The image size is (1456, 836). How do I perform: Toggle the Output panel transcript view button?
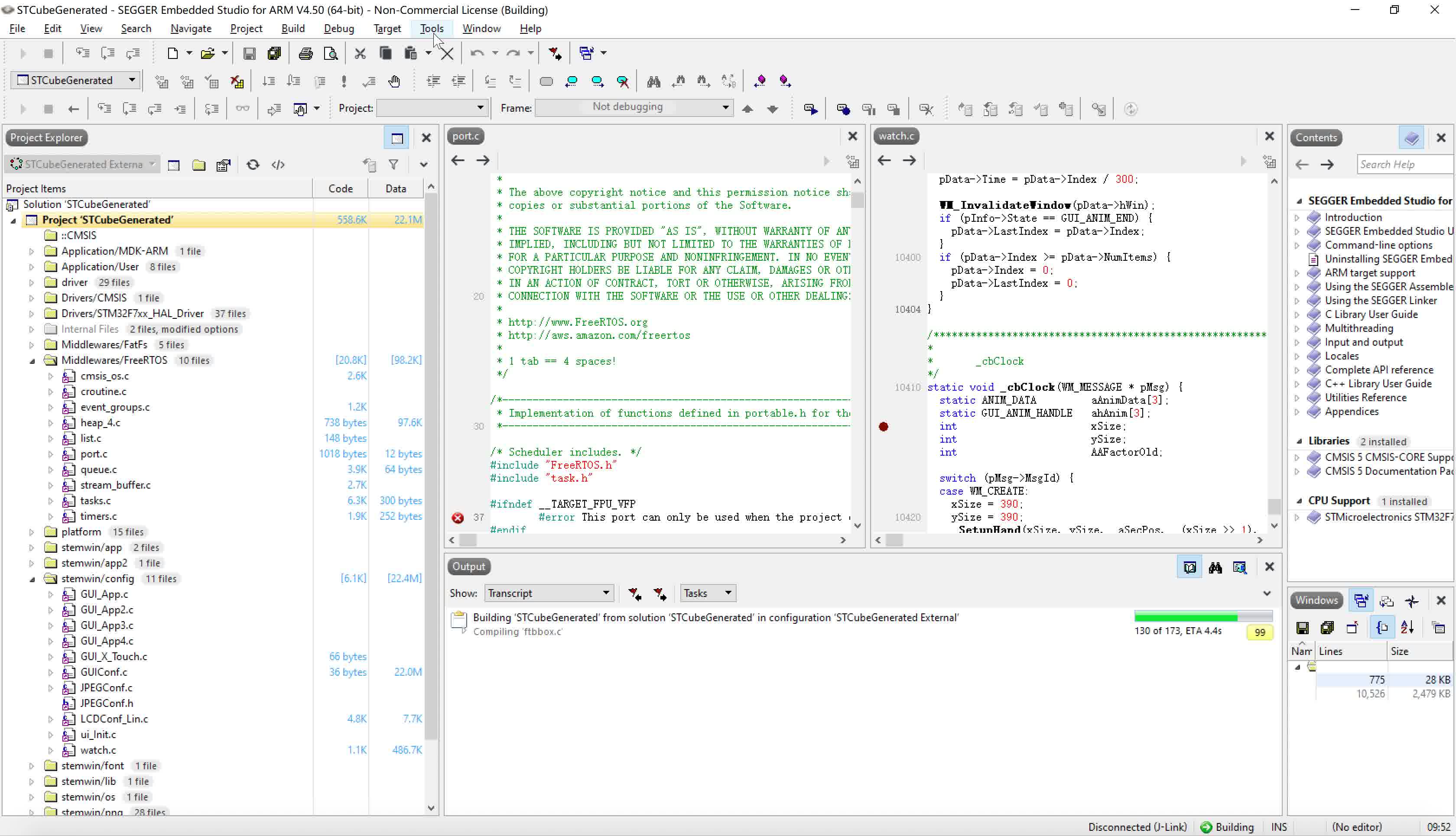(x=1189, y=567)
